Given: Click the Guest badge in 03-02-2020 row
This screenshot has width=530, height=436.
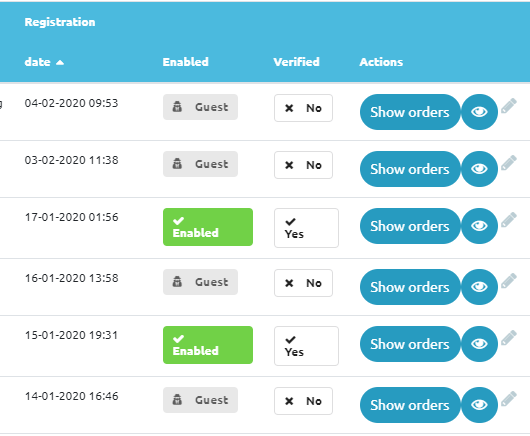Looking at the screenshot, I should point(200,164).
